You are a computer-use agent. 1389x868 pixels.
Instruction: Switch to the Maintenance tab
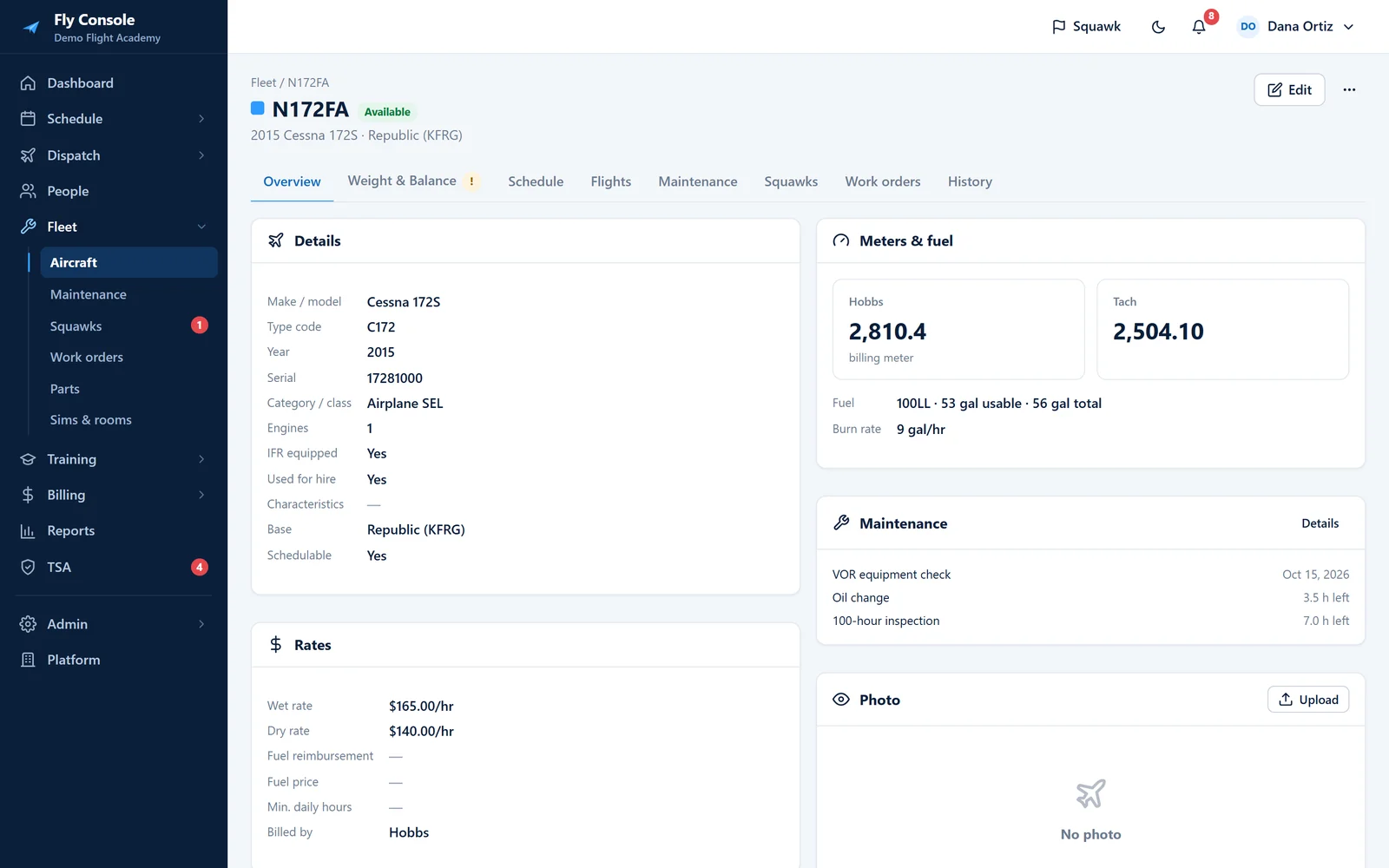698,181
